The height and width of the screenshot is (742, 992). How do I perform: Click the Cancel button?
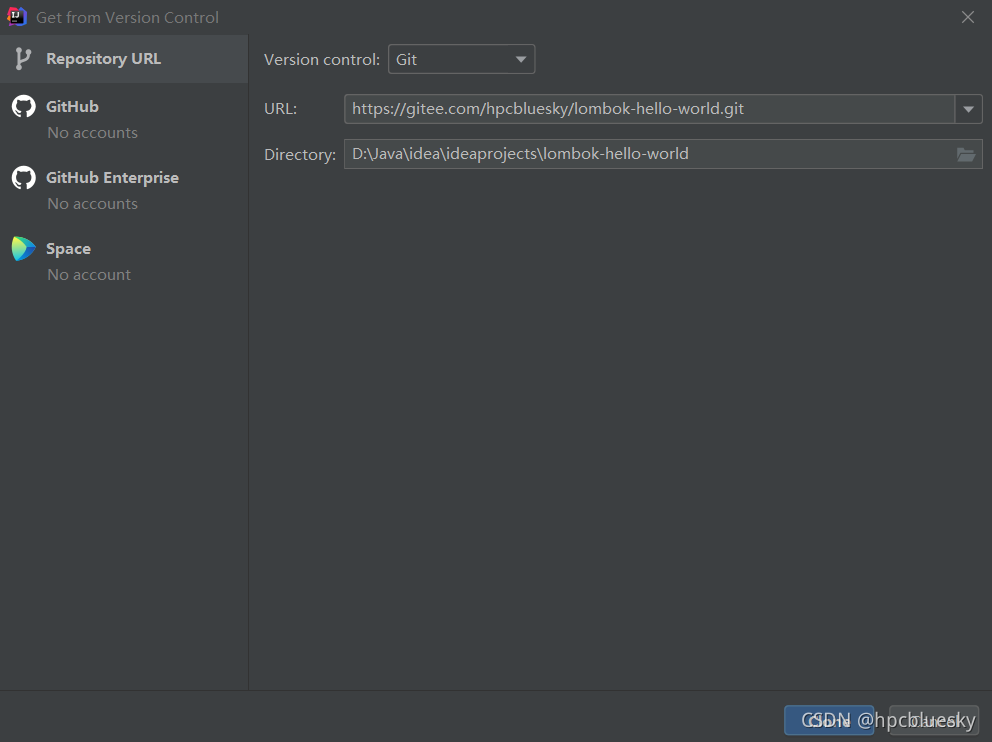coord(934,720)
